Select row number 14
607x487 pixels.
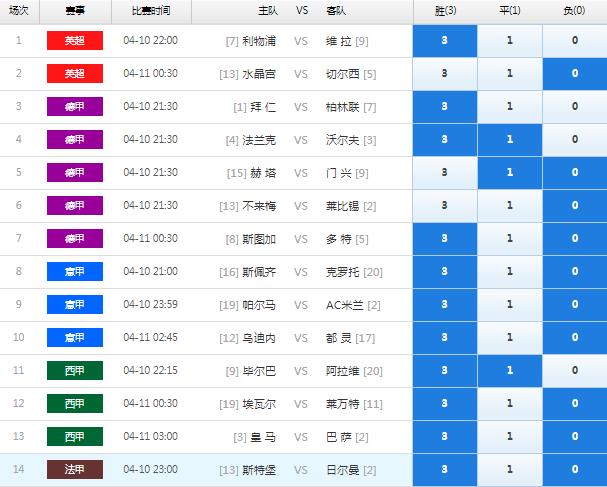pos(19,469)
